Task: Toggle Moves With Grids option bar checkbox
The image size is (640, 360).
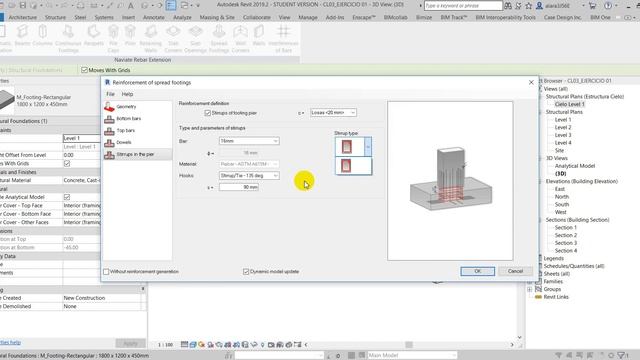Action: pyautogui.click(x=84, y=70)
